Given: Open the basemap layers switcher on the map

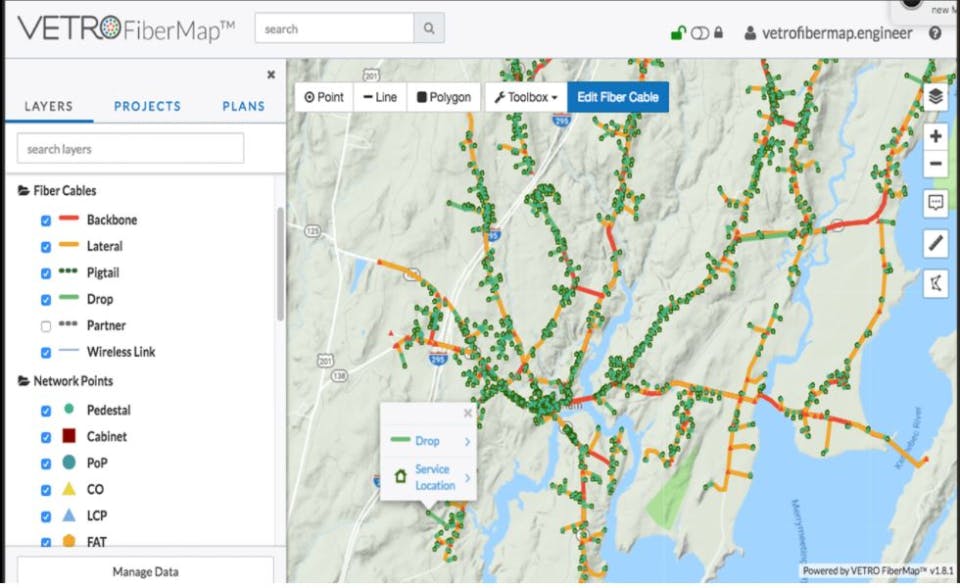Looking at the screenshot, I should point(934,97).
